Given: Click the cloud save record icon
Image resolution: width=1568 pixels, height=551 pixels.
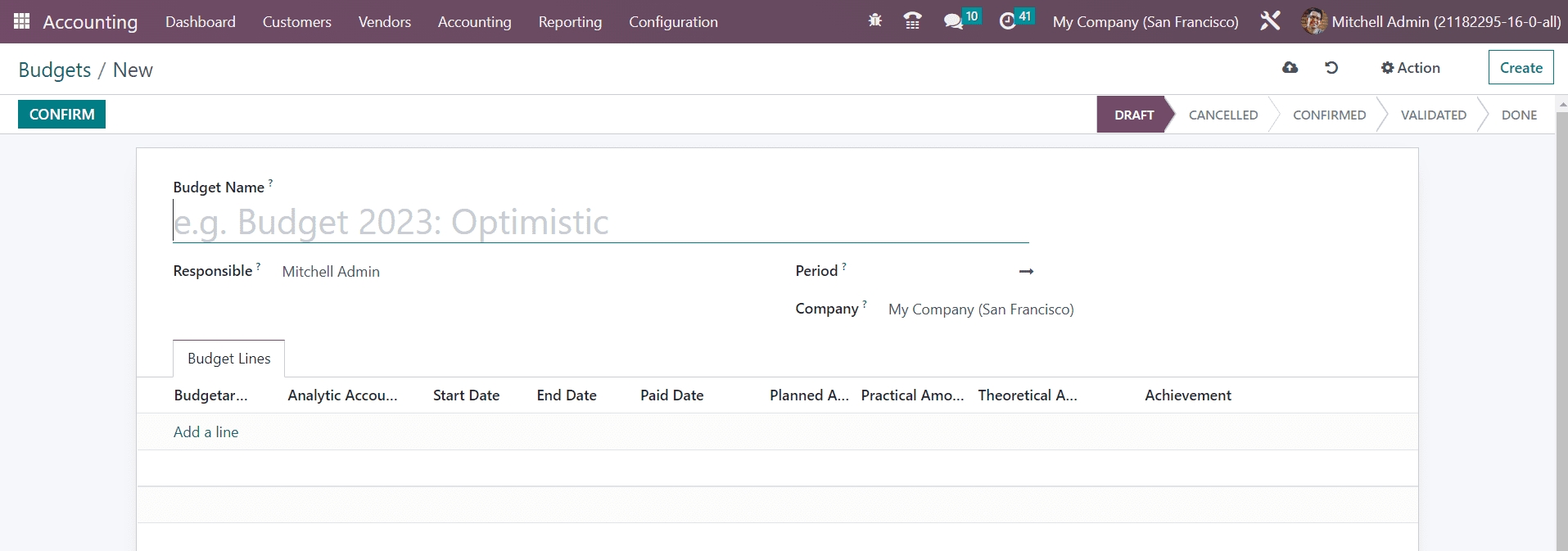Looking at the screenshot, I should tap(1290, 68).
